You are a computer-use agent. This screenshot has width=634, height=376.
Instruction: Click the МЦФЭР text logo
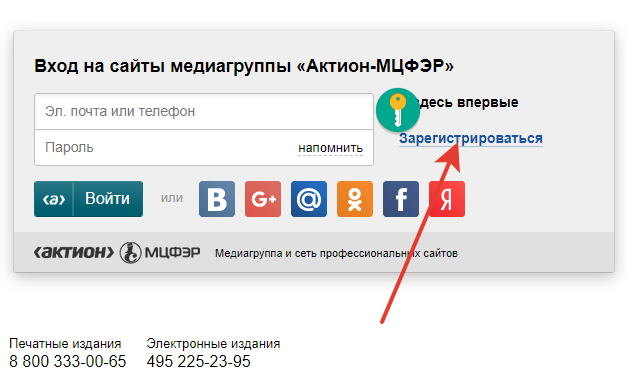click(x=172, y=253)
